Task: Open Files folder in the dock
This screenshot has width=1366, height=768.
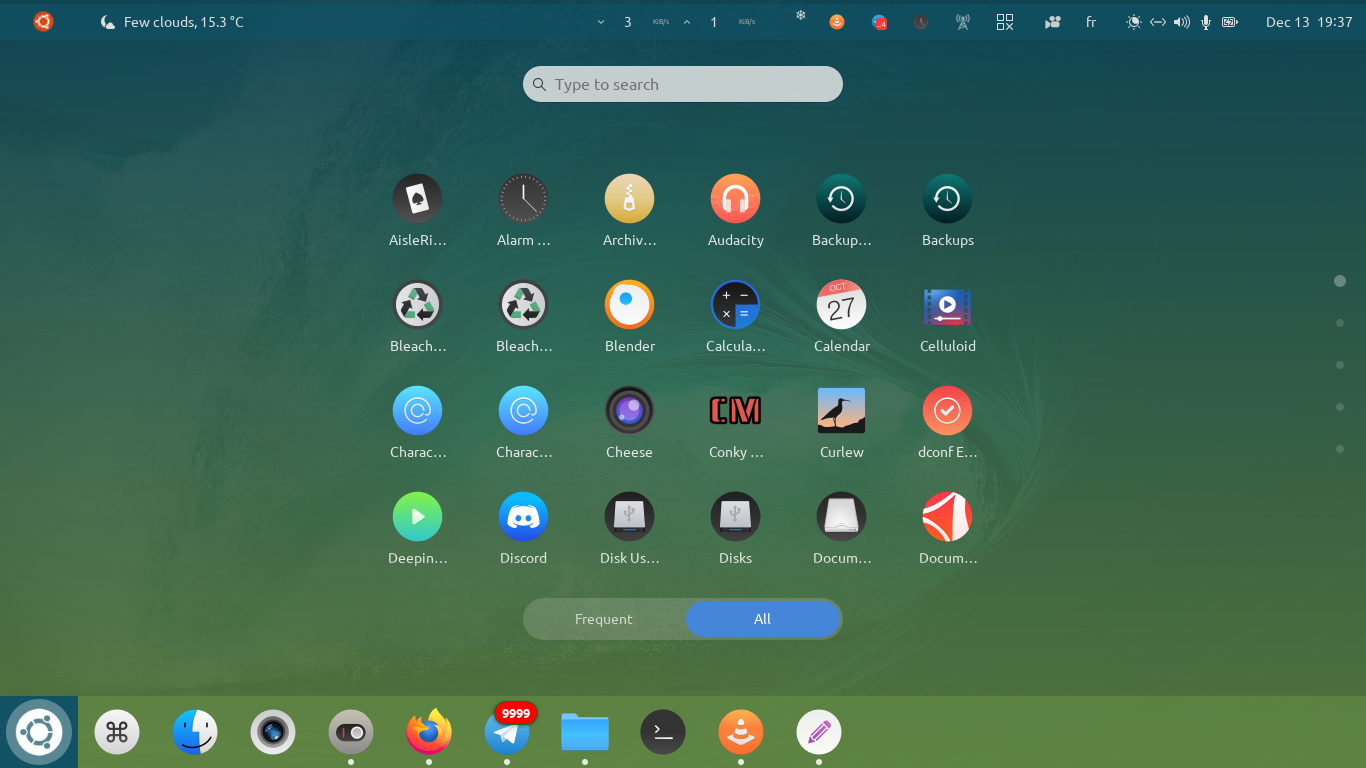Action: 585,732
